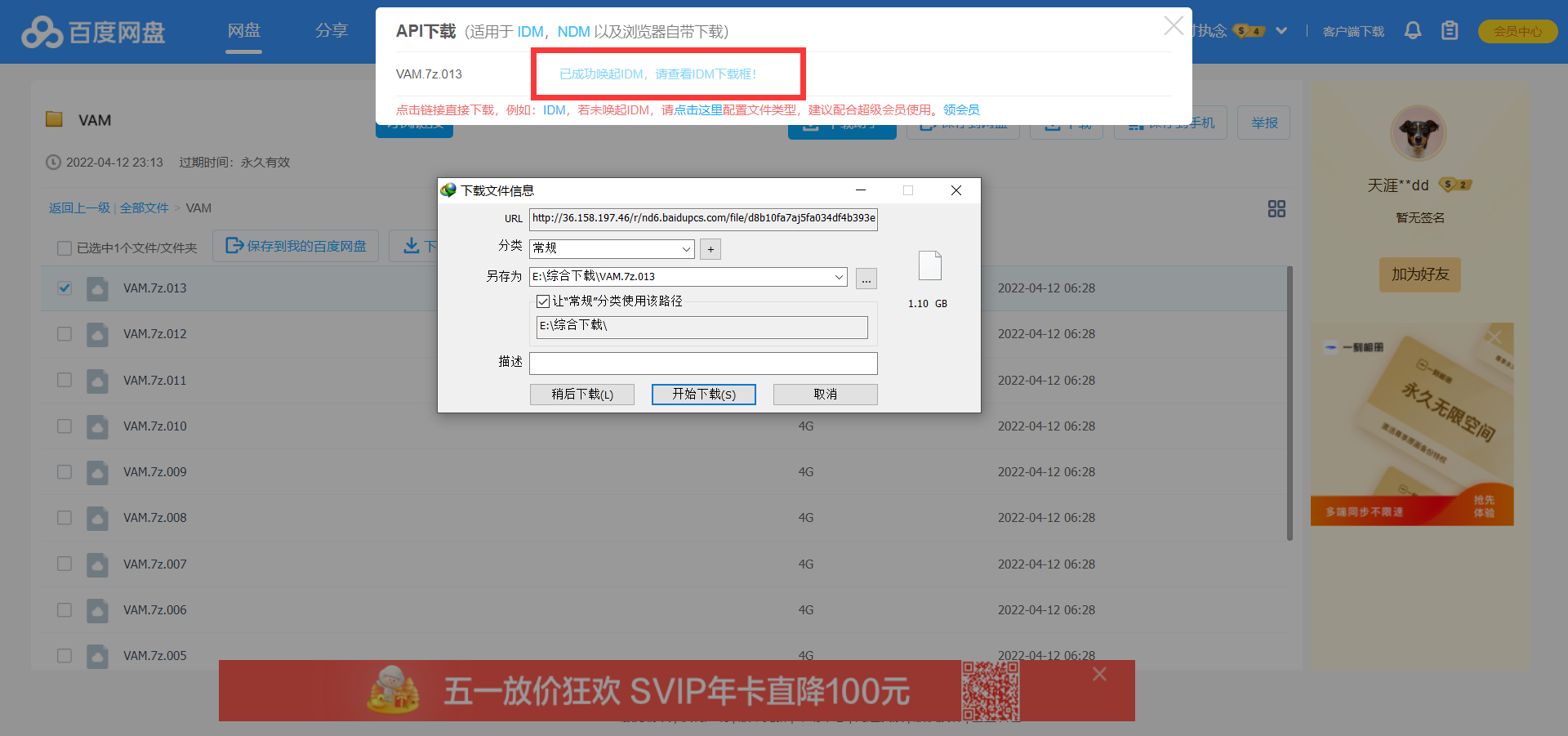Click the 描述 description input field
The height and width of the screenshot is (736, 1568).
click(x=703, y=364)
